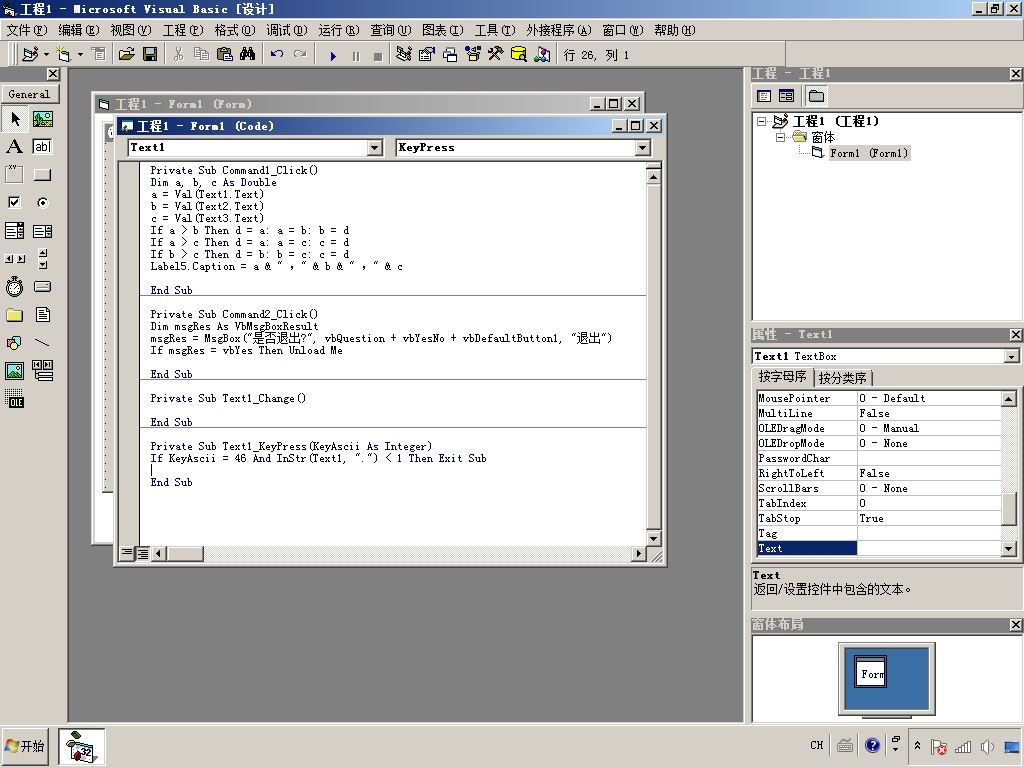
Task: Save the project with the floppy disk icon
Action: click(150, 55)
